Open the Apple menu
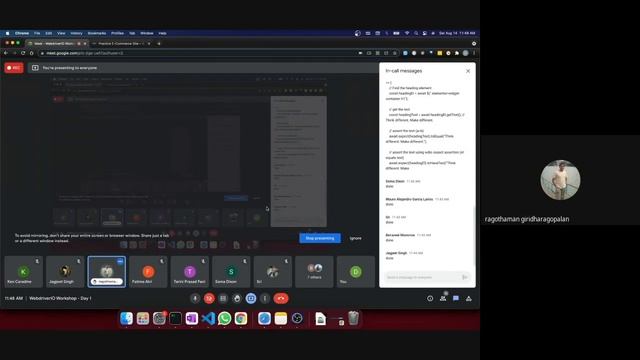This screenshot has width=640, height=360. 7,33
